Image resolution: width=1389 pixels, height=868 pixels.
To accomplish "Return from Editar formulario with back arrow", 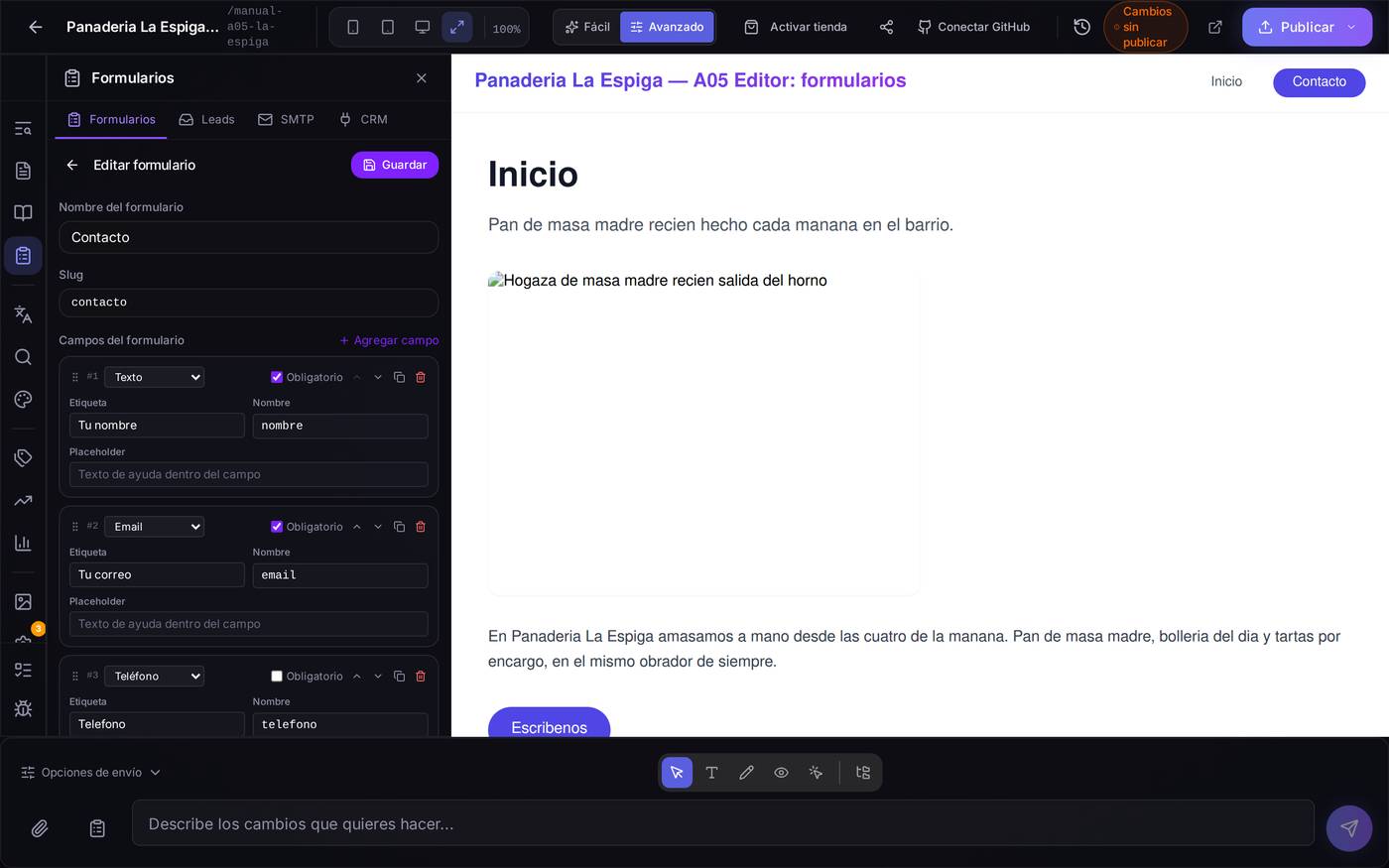I will click(x=72, y=165).
